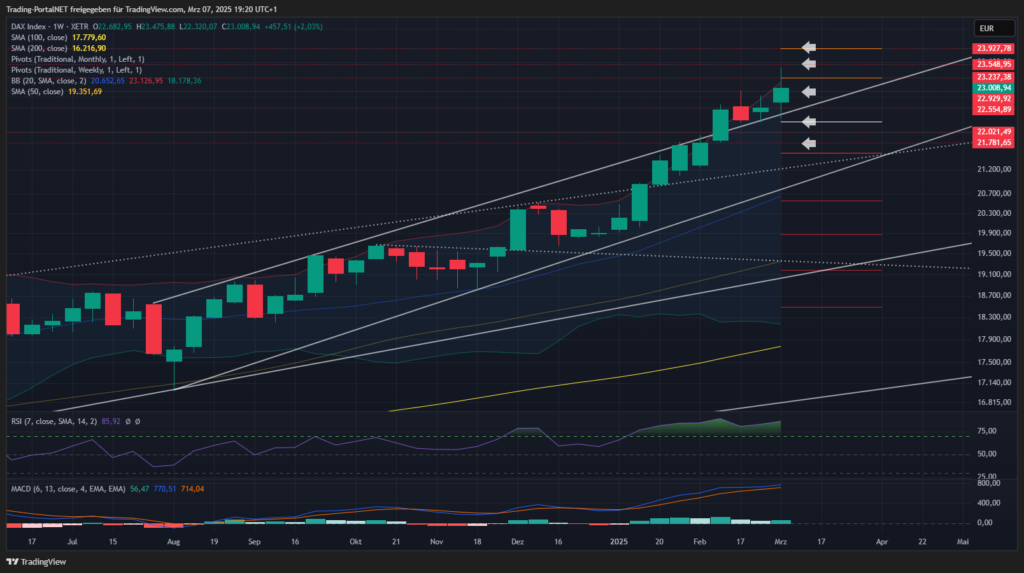The image size is (1024, 573).
Task: Click the TradingView logo at the bottom left
Action: click(36, 562)
